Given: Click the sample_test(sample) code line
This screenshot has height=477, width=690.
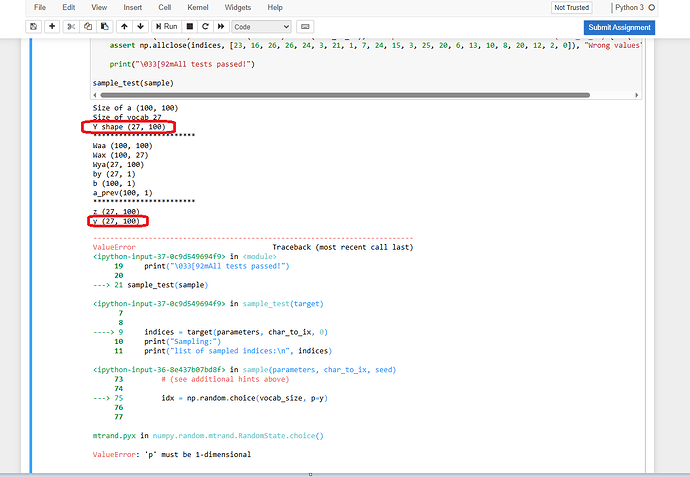Looking at the screenshot, I should coord(132,83).
